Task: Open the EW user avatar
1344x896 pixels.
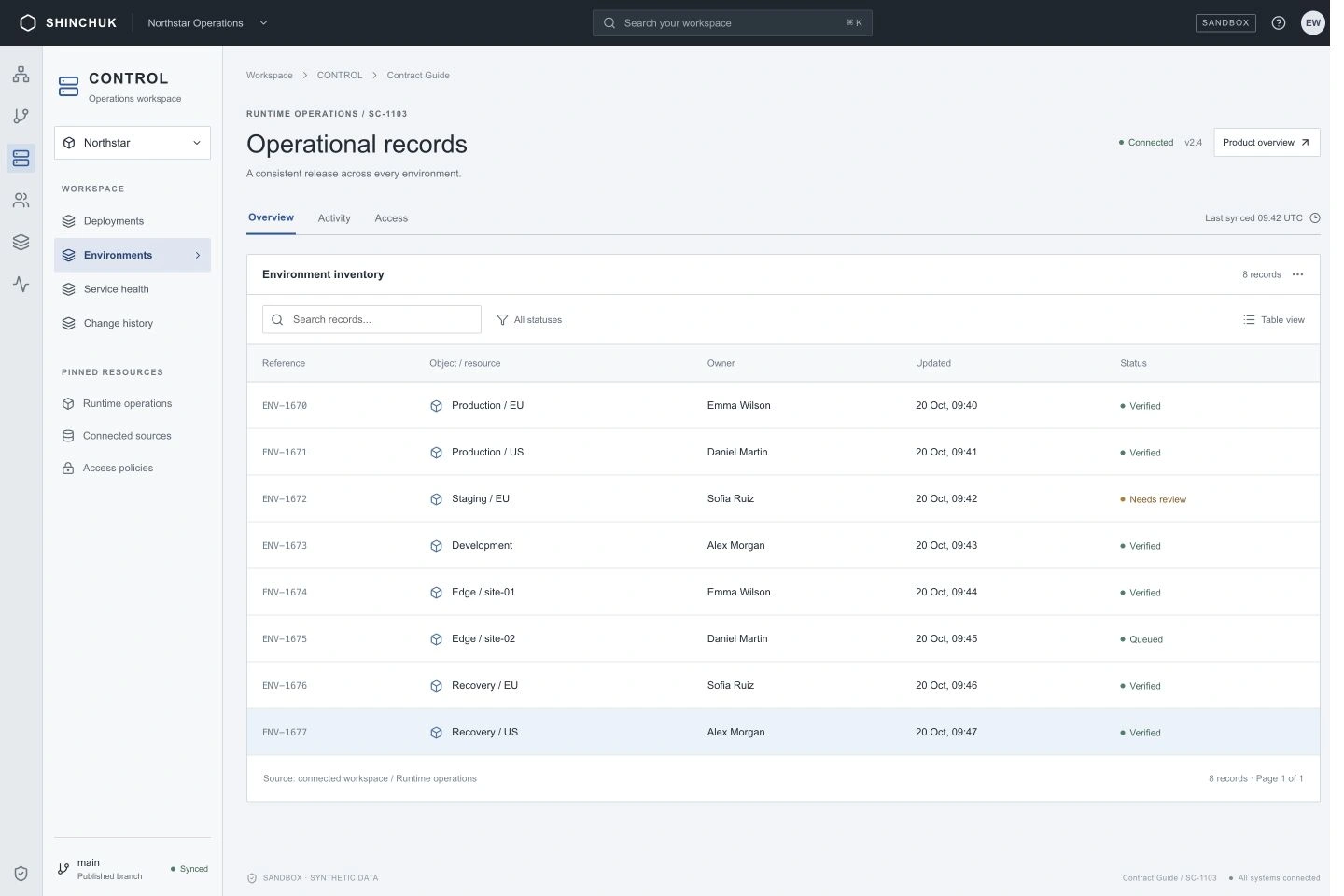Action: click(1313, 23)
